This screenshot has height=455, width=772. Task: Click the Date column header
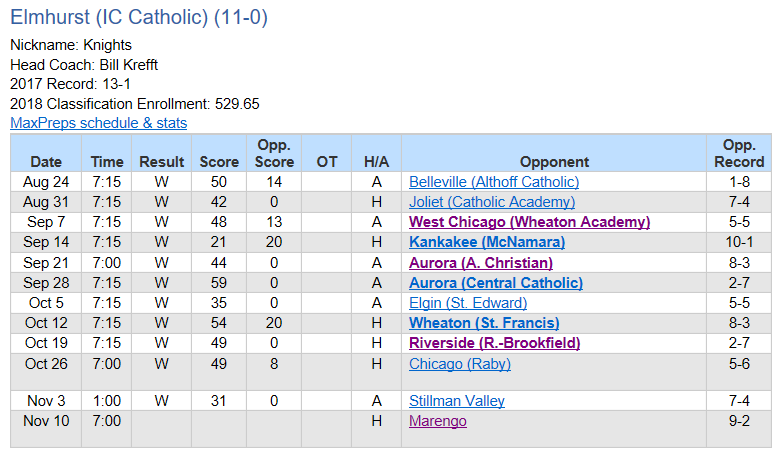(46, 162)
